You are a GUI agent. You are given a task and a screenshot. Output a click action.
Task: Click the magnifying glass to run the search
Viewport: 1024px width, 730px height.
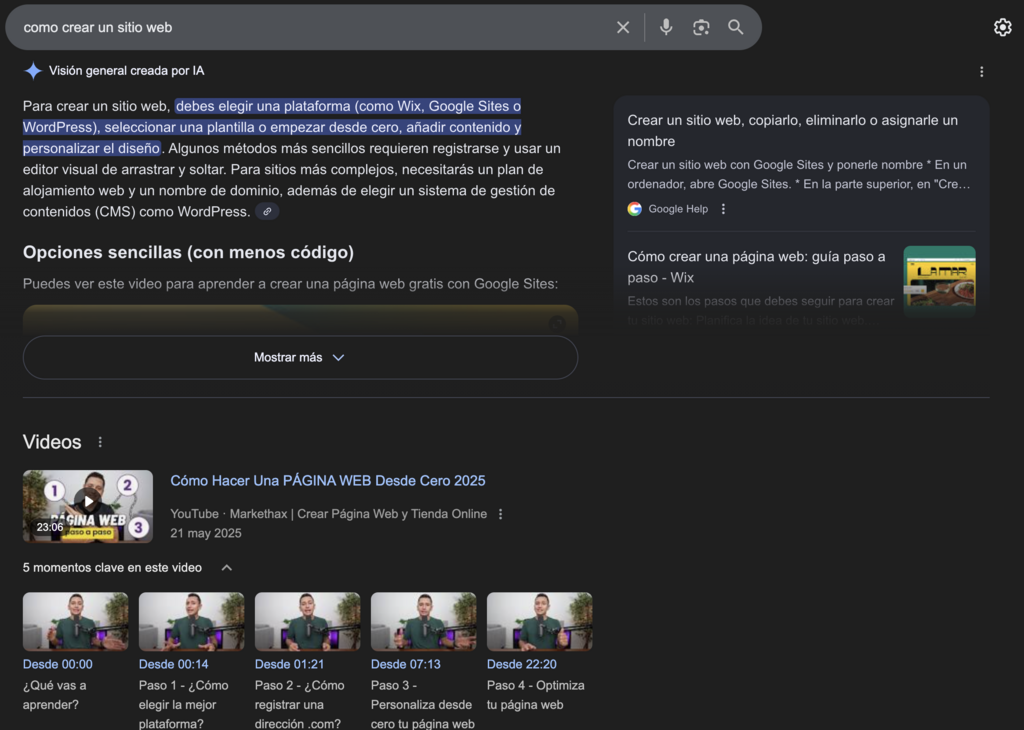point(736,27)
